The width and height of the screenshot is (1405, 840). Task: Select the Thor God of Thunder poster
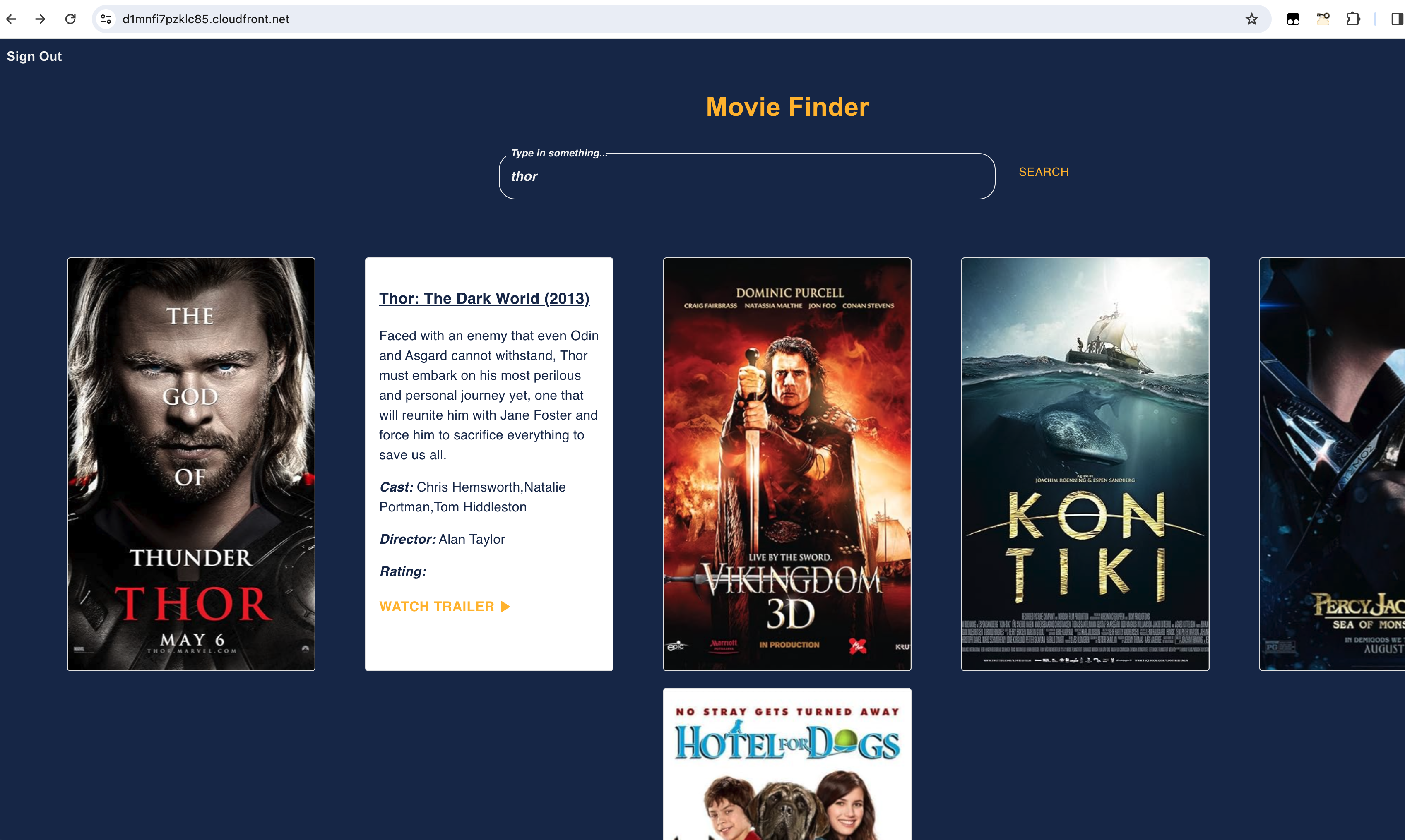191,464
